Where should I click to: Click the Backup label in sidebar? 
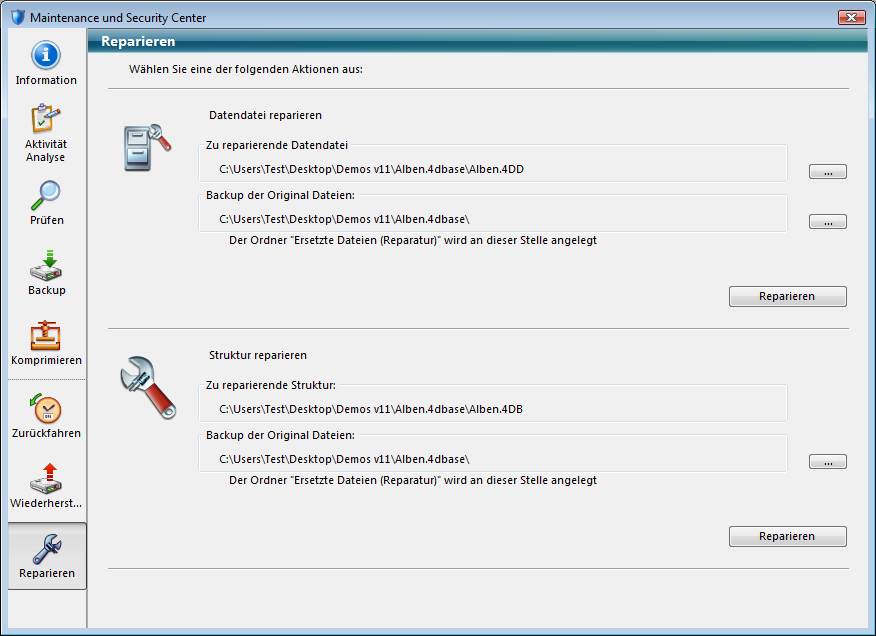47,290
